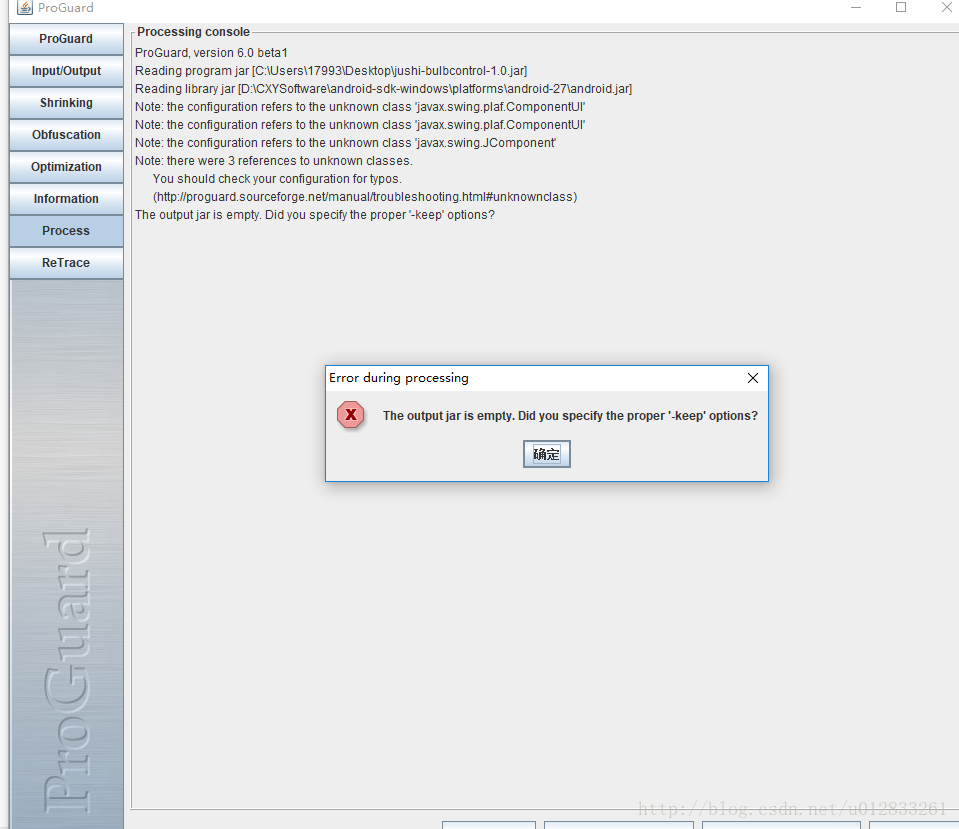Screen dimensions: 959x829
Task: Close the ProGuard main window
Action: [946, 7]
